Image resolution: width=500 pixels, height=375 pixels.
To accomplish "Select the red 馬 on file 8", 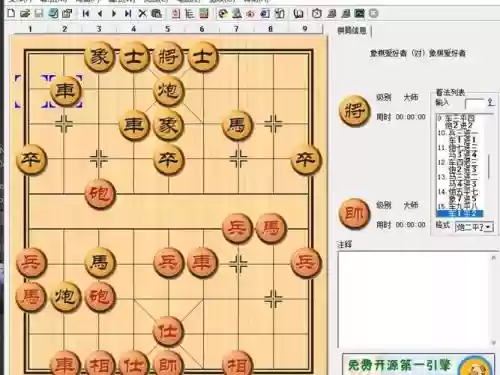I will 271,228.
